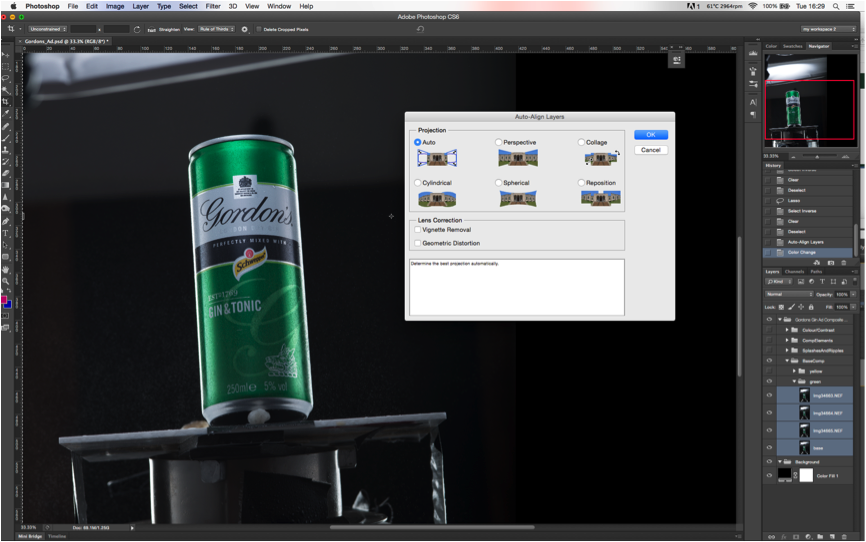Screen dimensions: 866x542
Task: Select the Cylindrical projection option
Action: coord(418,182)
